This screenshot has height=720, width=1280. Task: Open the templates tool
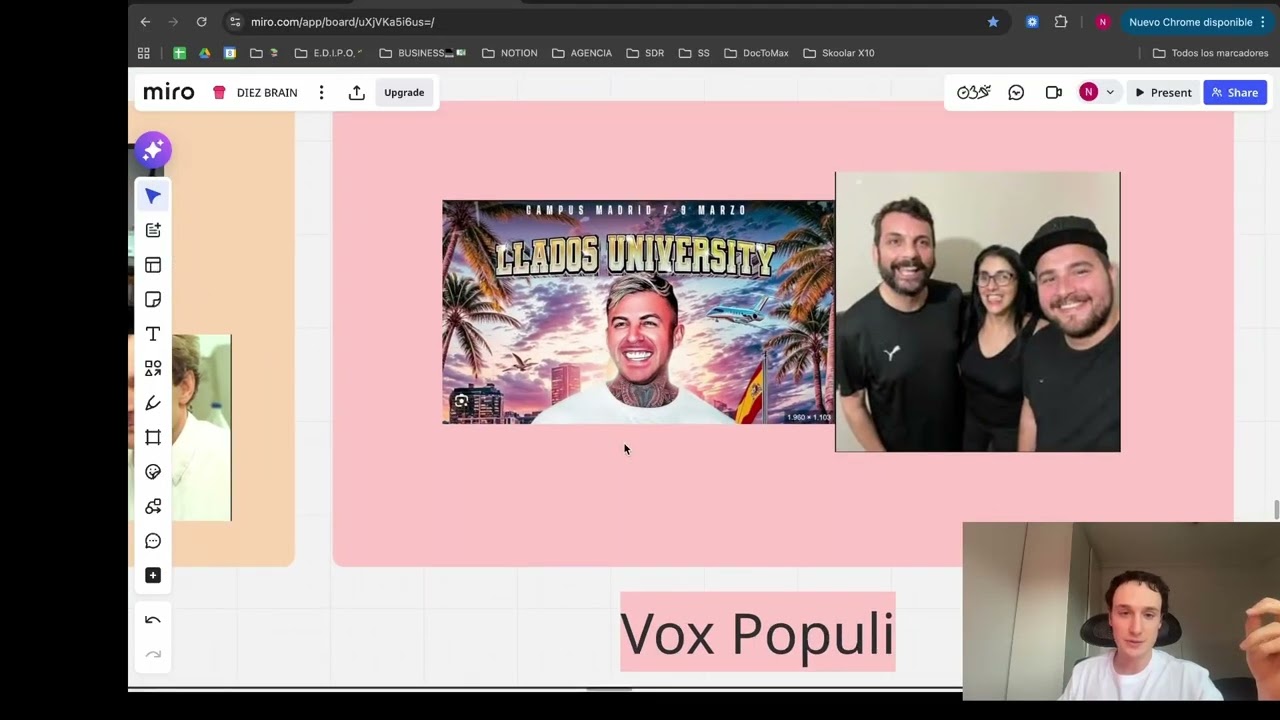(x=153, y=265)
